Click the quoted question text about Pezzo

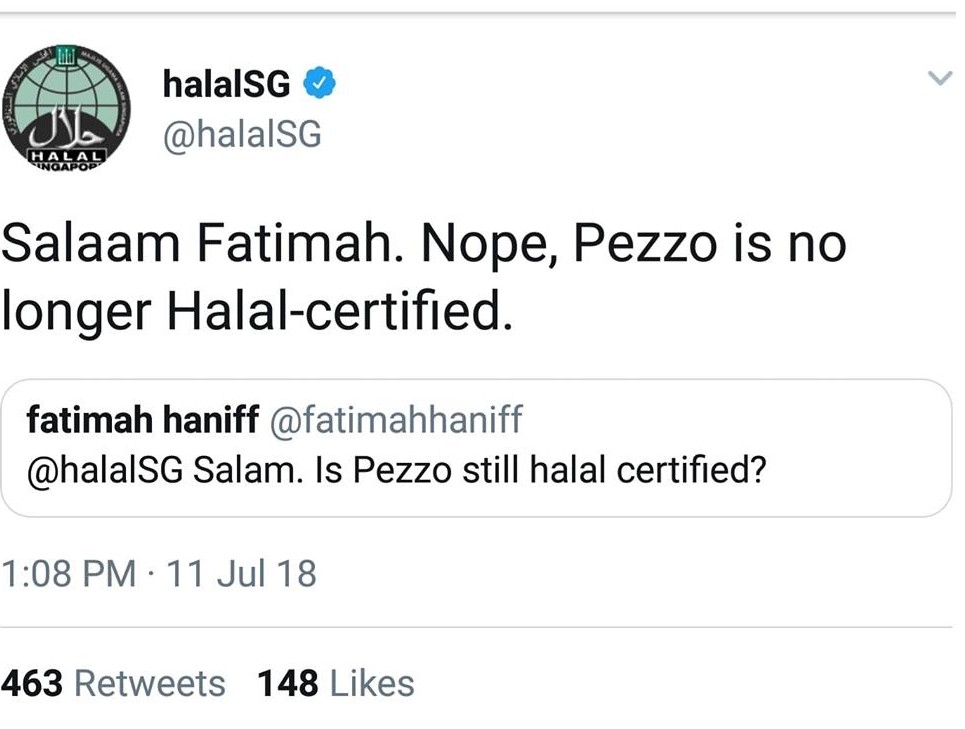pyautogui.click(x=479, y=471)
